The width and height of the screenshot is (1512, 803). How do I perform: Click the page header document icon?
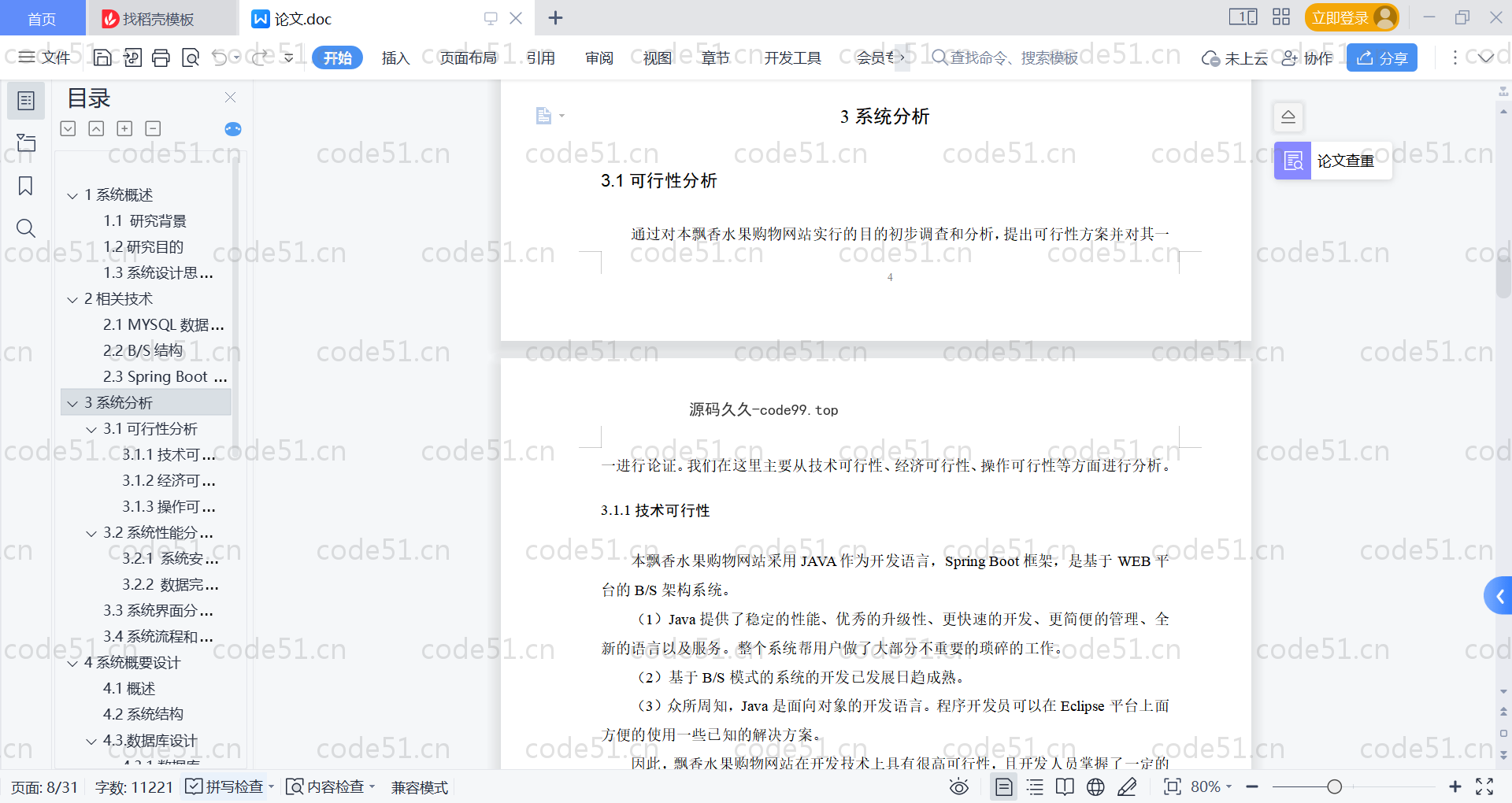(x=543, y=116)
